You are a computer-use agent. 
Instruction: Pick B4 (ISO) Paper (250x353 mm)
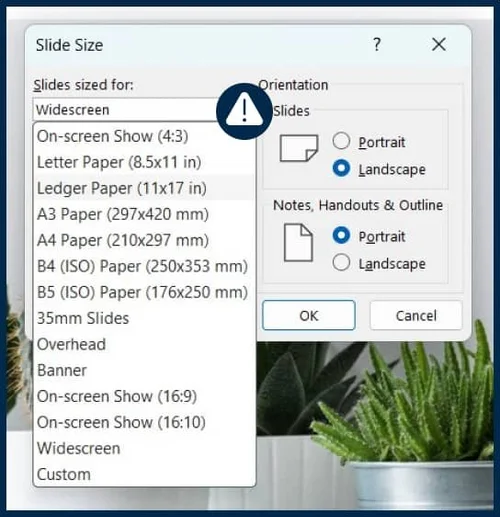point(144,266)
